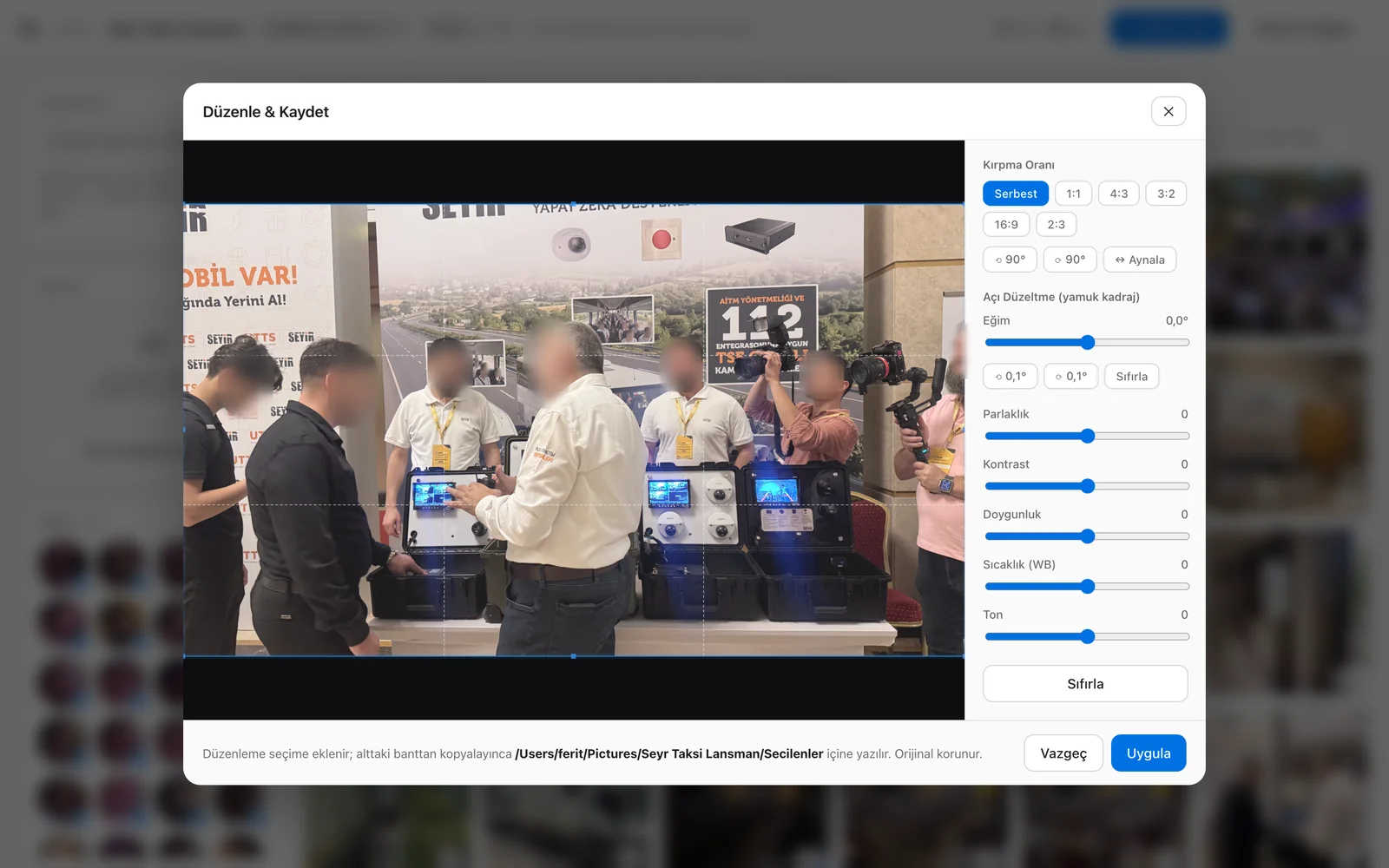Image resolution: width=1389 pixels, height=868 pixels.
Task: Click the Secilenler folder path text
Action: (x=668, y=753)
